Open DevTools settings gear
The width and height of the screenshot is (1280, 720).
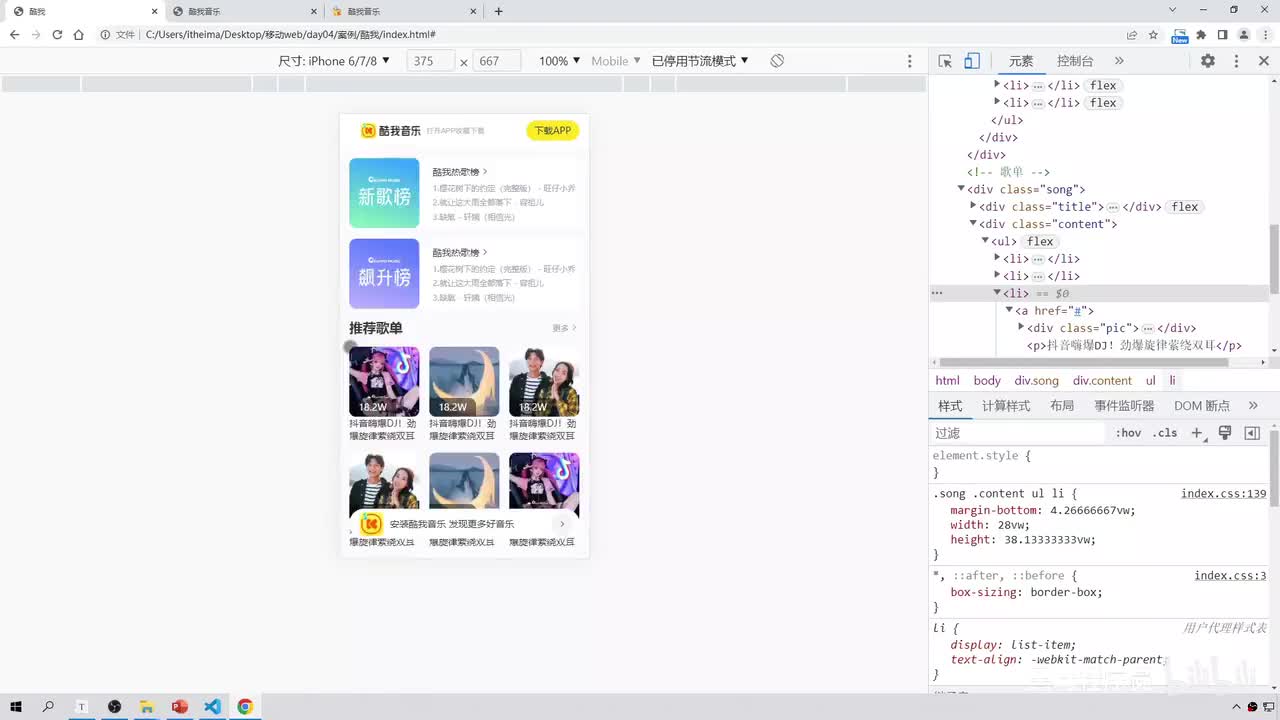(1208, 61)
